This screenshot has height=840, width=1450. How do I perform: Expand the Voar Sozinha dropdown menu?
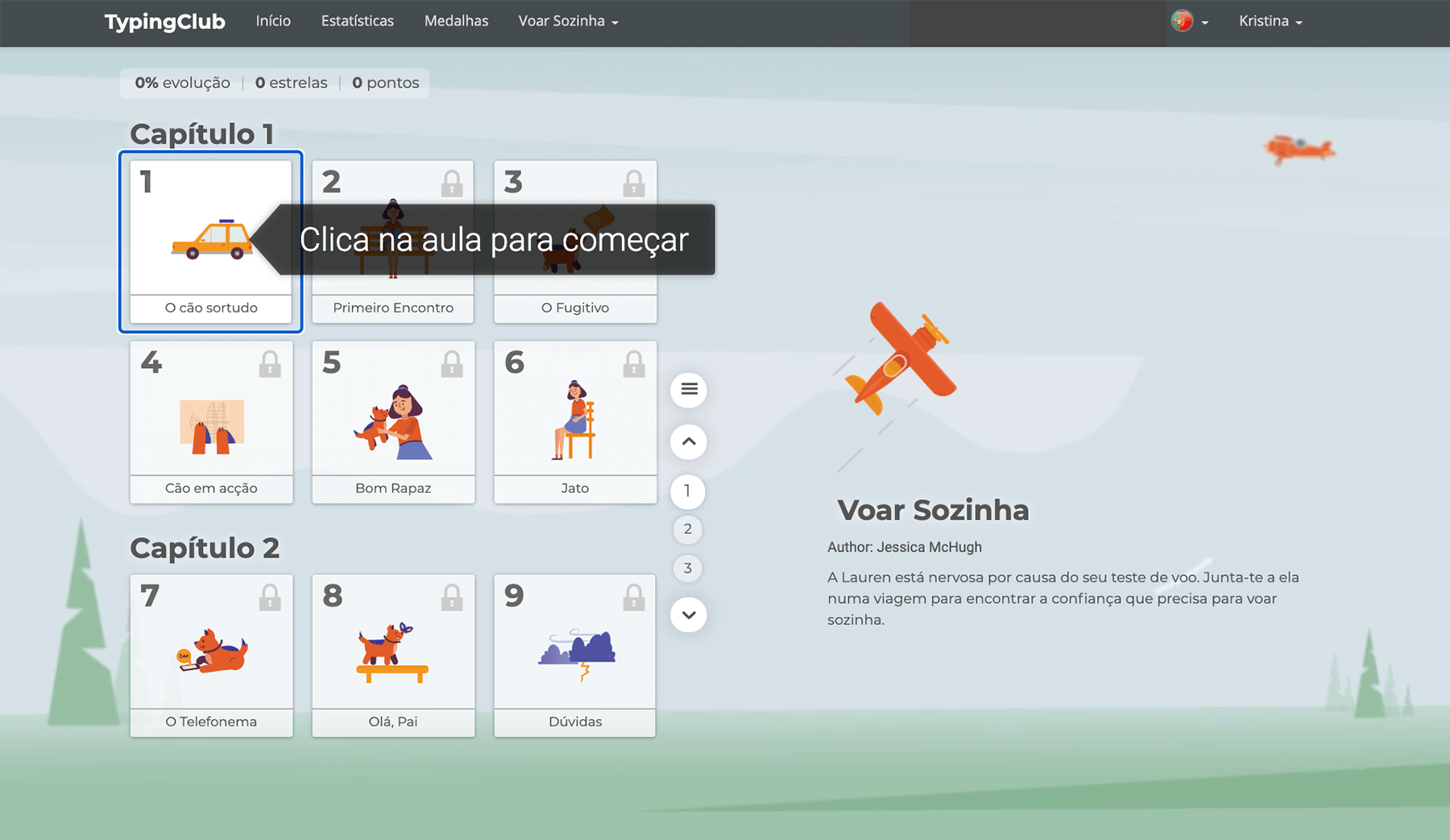[568, 21]
